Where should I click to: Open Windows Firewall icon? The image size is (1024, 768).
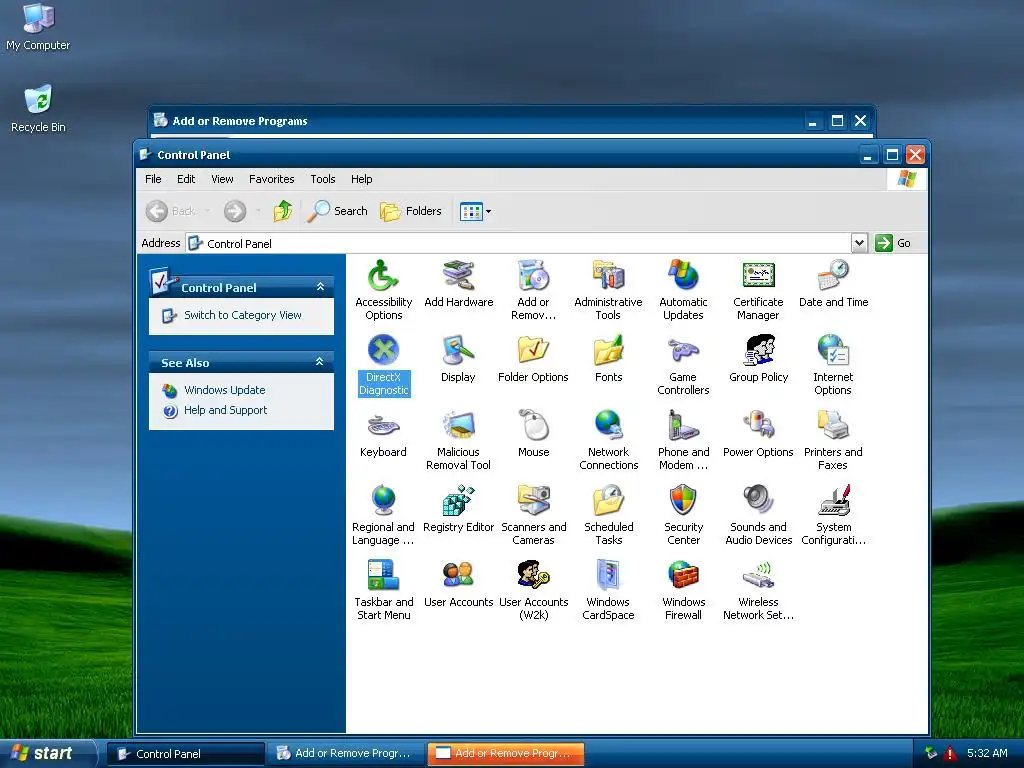pos(683,590)
